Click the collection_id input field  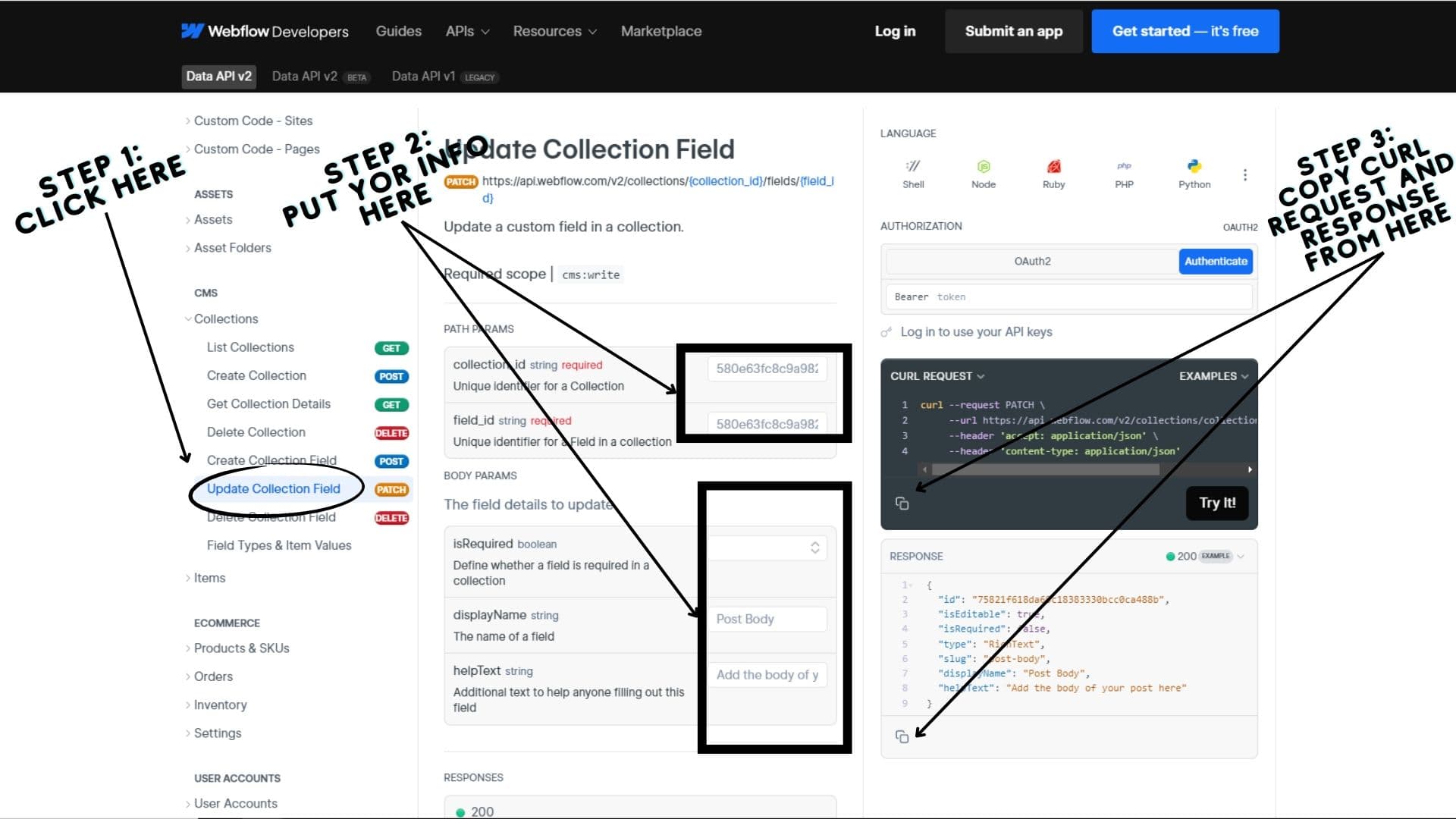[767, 369]
